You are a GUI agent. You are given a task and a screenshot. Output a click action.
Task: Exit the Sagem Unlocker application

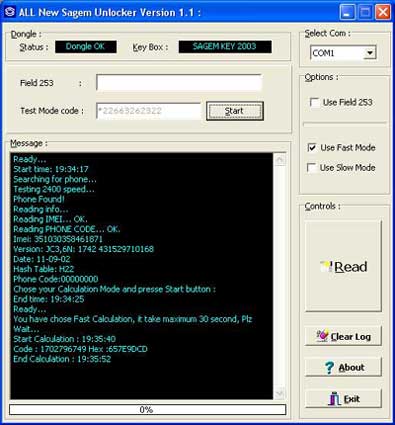tap(343, 398)
